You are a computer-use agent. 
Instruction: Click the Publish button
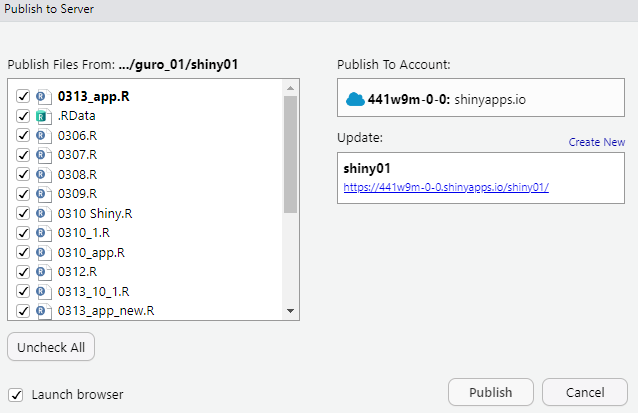(x=491, y=392)
